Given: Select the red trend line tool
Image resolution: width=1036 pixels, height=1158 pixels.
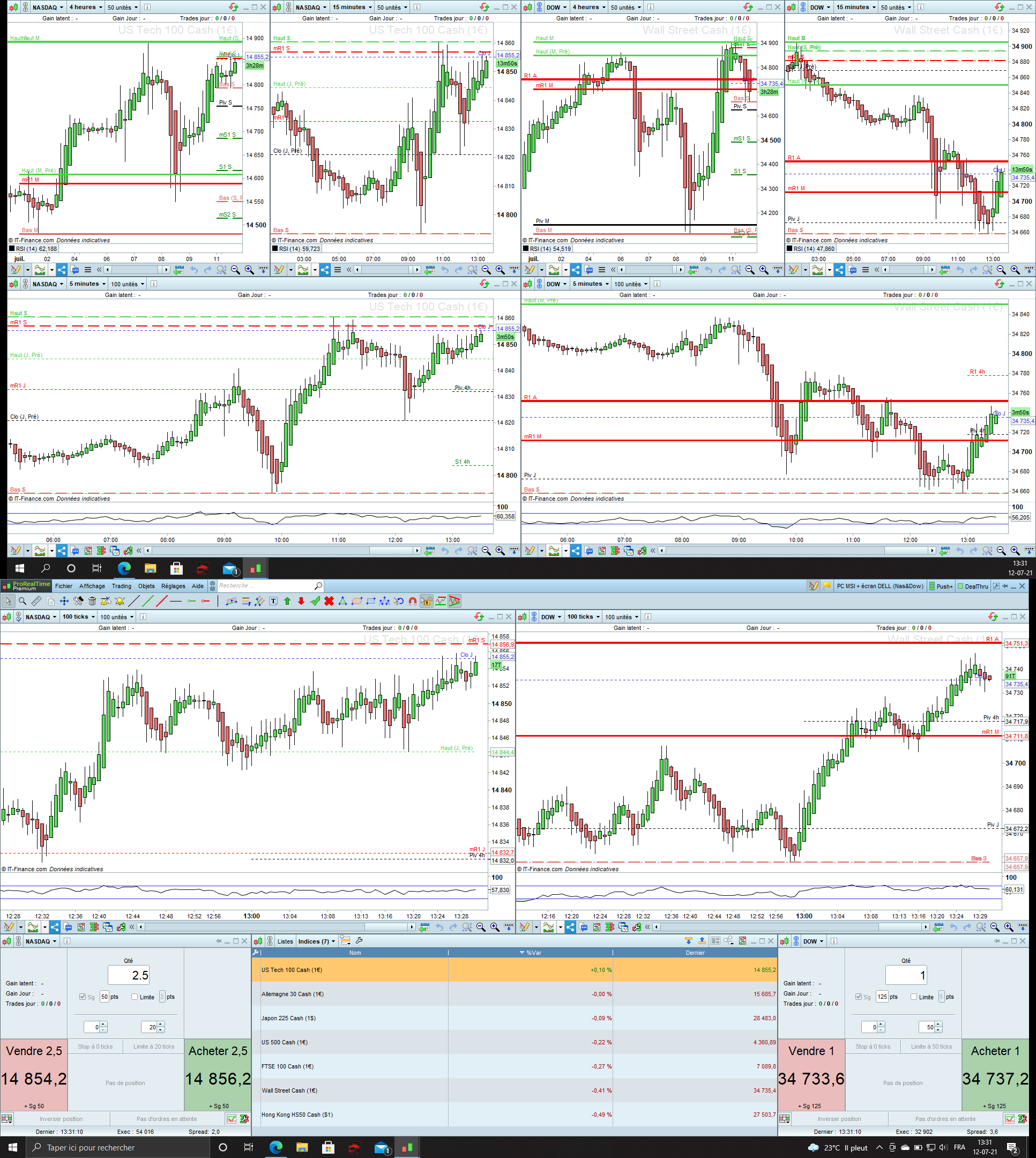Looking at the screenshot, I should point(162,601).
